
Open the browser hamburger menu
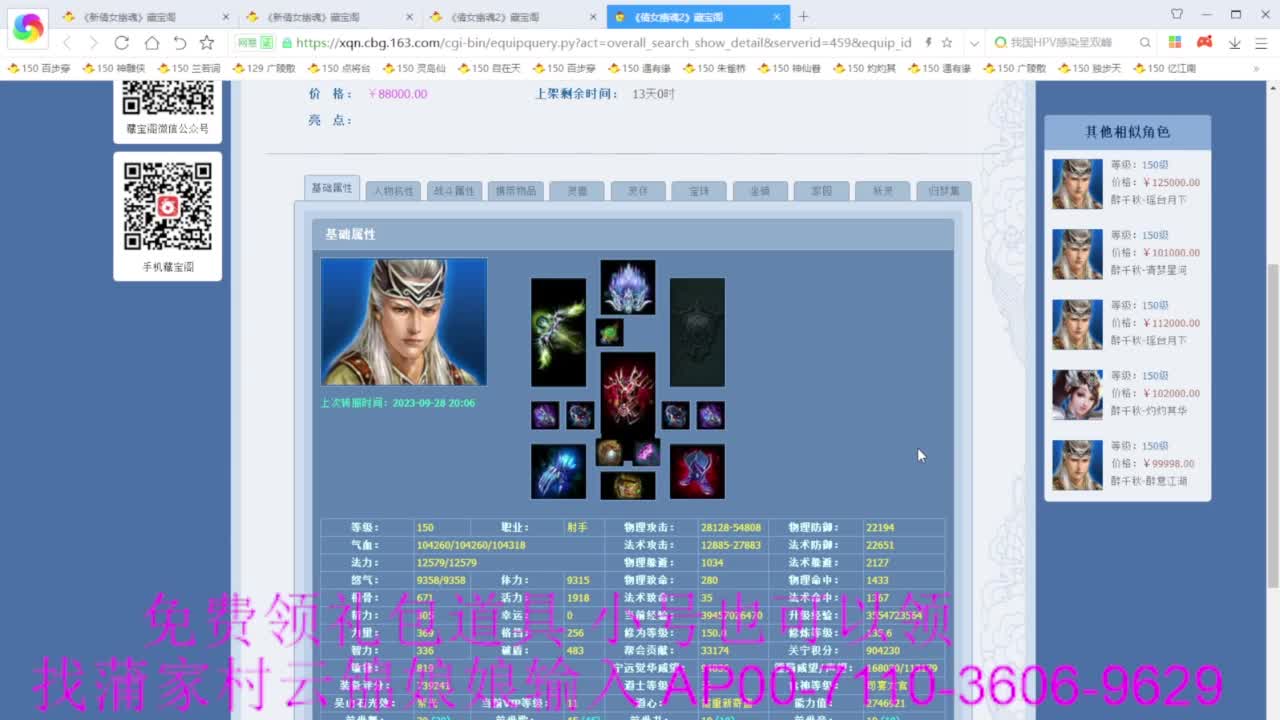pyautogui.click(x=1262, y=43)
